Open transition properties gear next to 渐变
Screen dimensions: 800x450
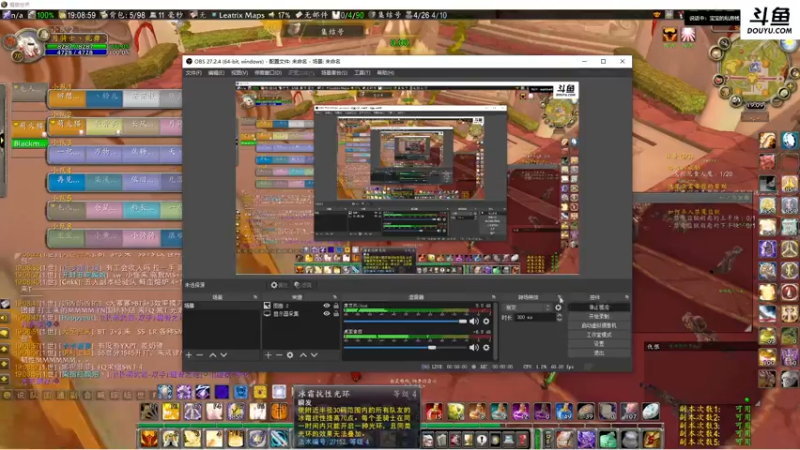click(x=558, y=308)
